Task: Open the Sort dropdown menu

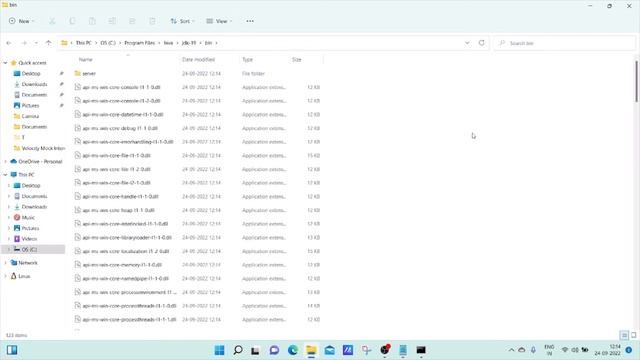Action: click(182, 21)
